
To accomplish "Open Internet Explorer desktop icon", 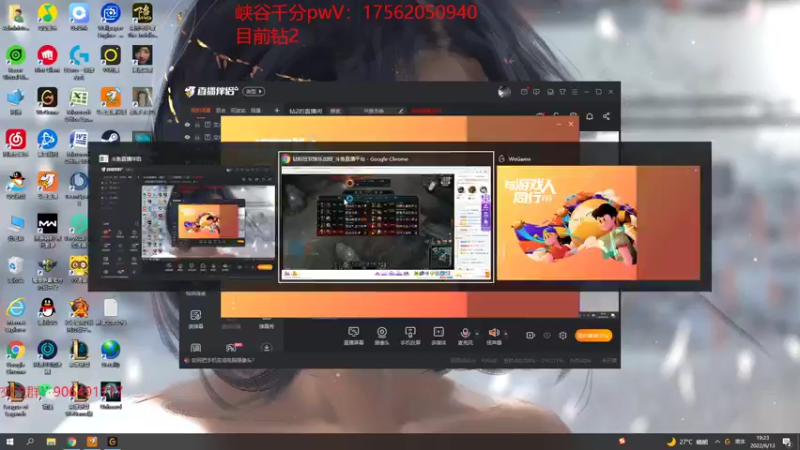I will 16,314.
